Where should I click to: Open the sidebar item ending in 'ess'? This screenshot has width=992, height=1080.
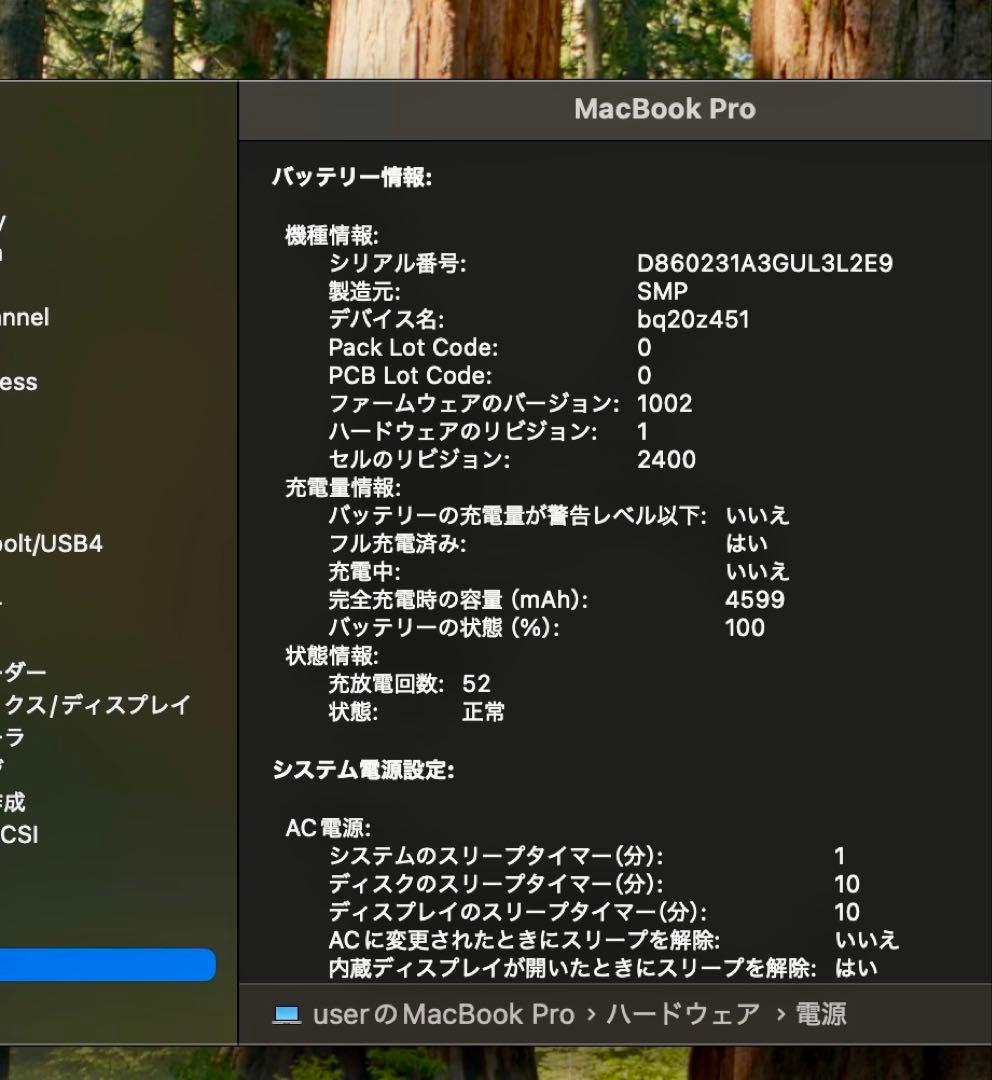tap(19, 382)
